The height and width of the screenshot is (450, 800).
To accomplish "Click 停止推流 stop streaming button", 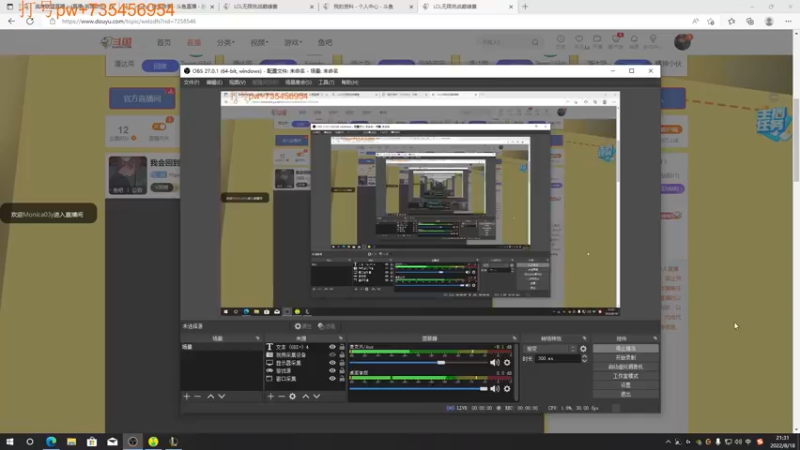I will 626,348.
